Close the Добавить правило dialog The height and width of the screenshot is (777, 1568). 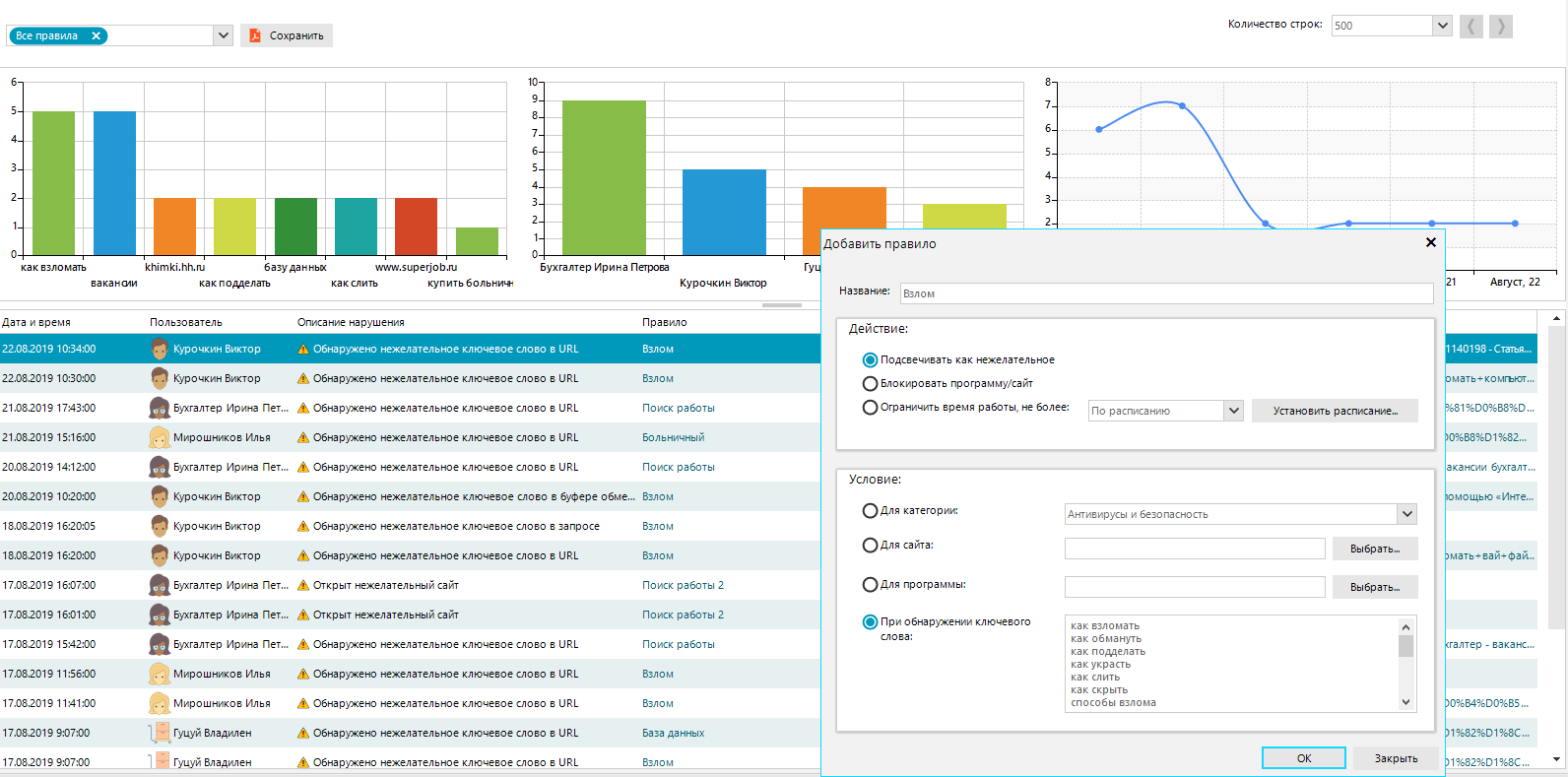1431,242
